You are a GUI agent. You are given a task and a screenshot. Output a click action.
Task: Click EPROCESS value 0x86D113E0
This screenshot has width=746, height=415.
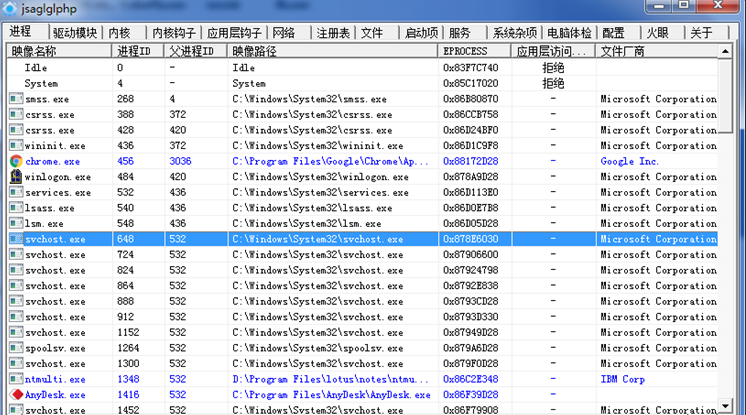pos(471,192)
